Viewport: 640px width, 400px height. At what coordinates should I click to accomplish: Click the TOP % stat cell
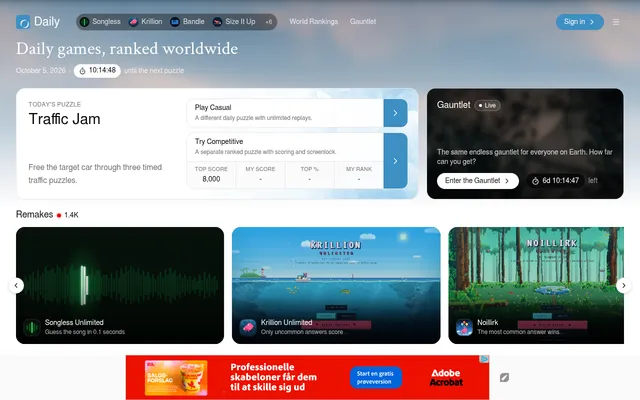pos(309,174)
